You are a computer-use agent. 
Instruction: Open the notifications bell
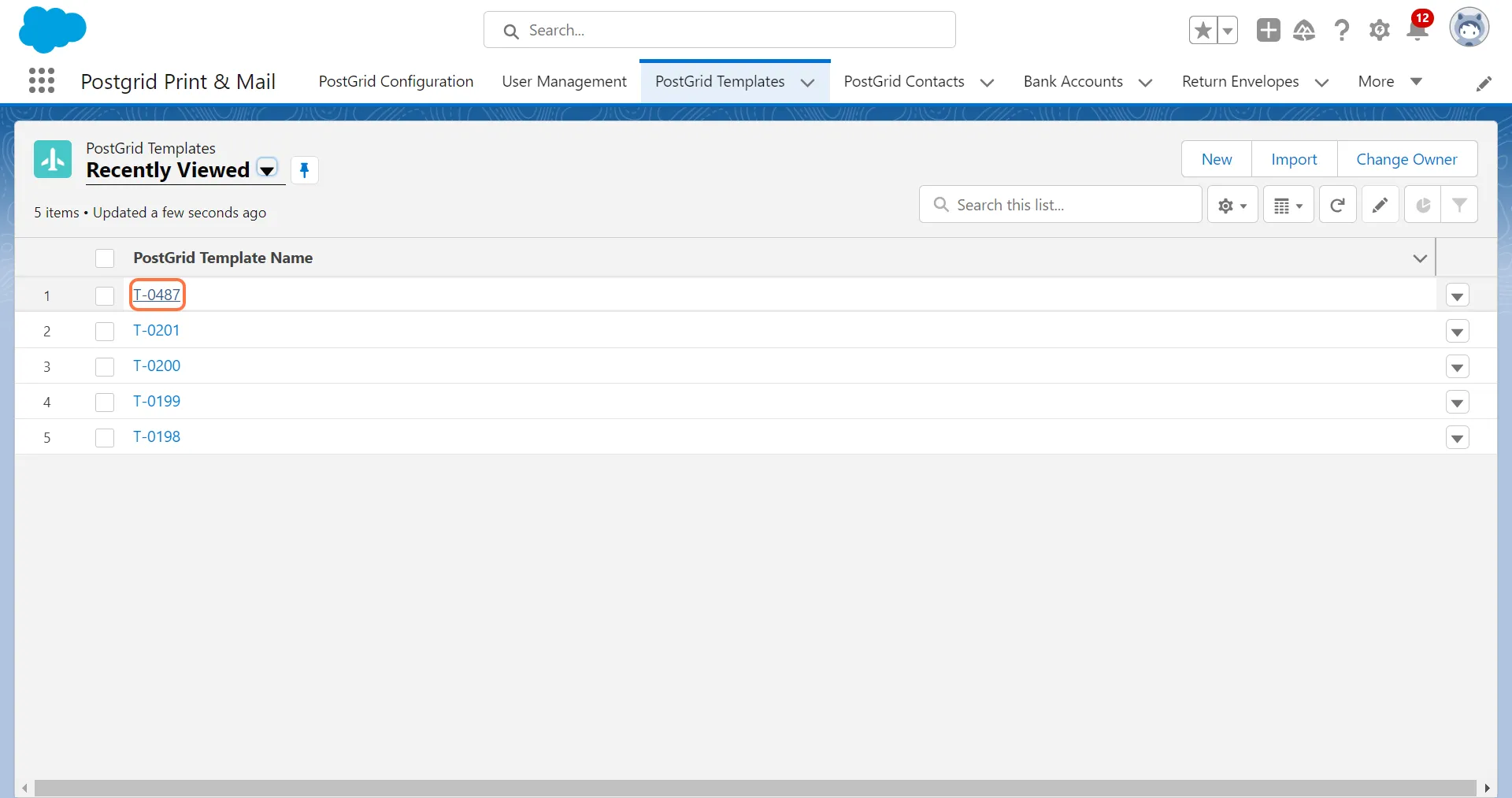1417,30
